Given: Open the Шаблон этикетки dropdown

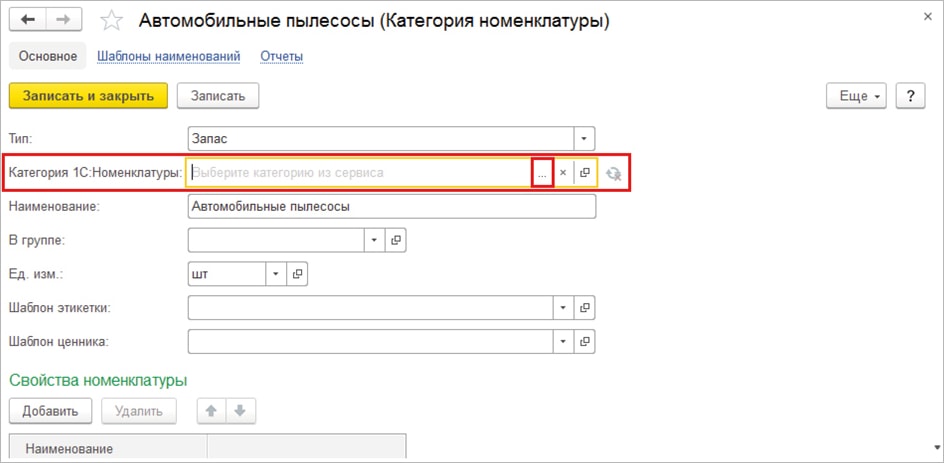Looking at the screenshot, I should [x=564, y=307].
